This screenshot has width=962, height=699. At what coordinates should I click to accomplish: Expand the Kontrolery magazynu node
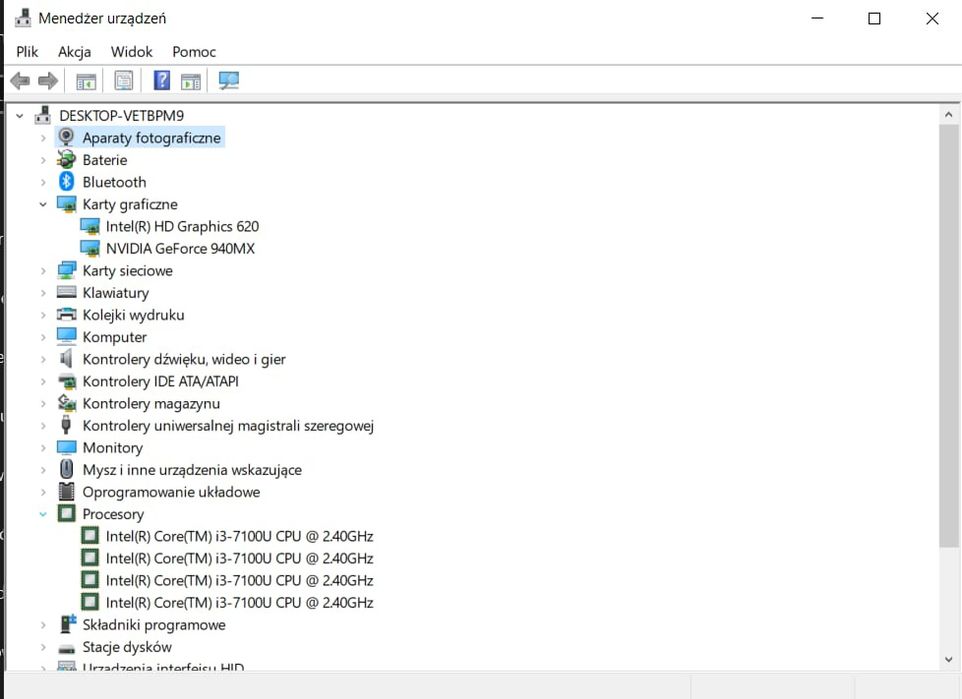coord(43,403)
